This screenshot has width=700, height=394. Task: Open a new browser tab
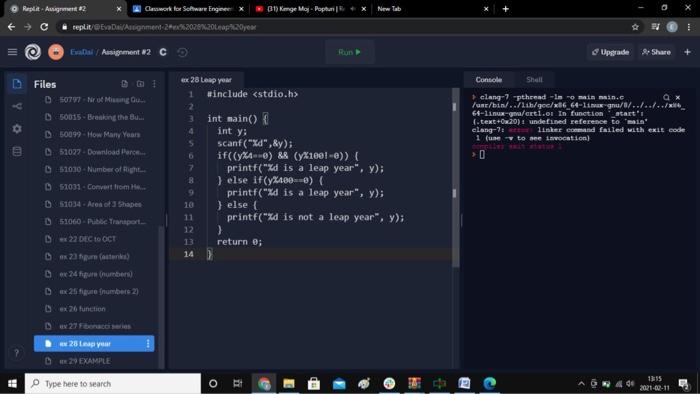click(505, 9)
